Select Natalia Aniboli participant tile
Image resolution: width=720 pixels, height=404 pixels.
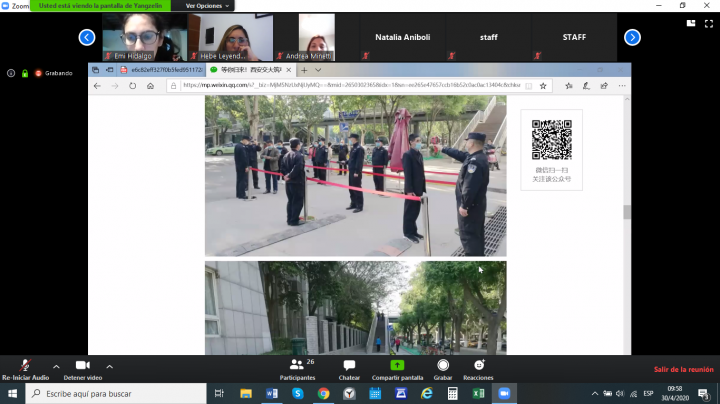pyautogui.click(x=403, y=37)
